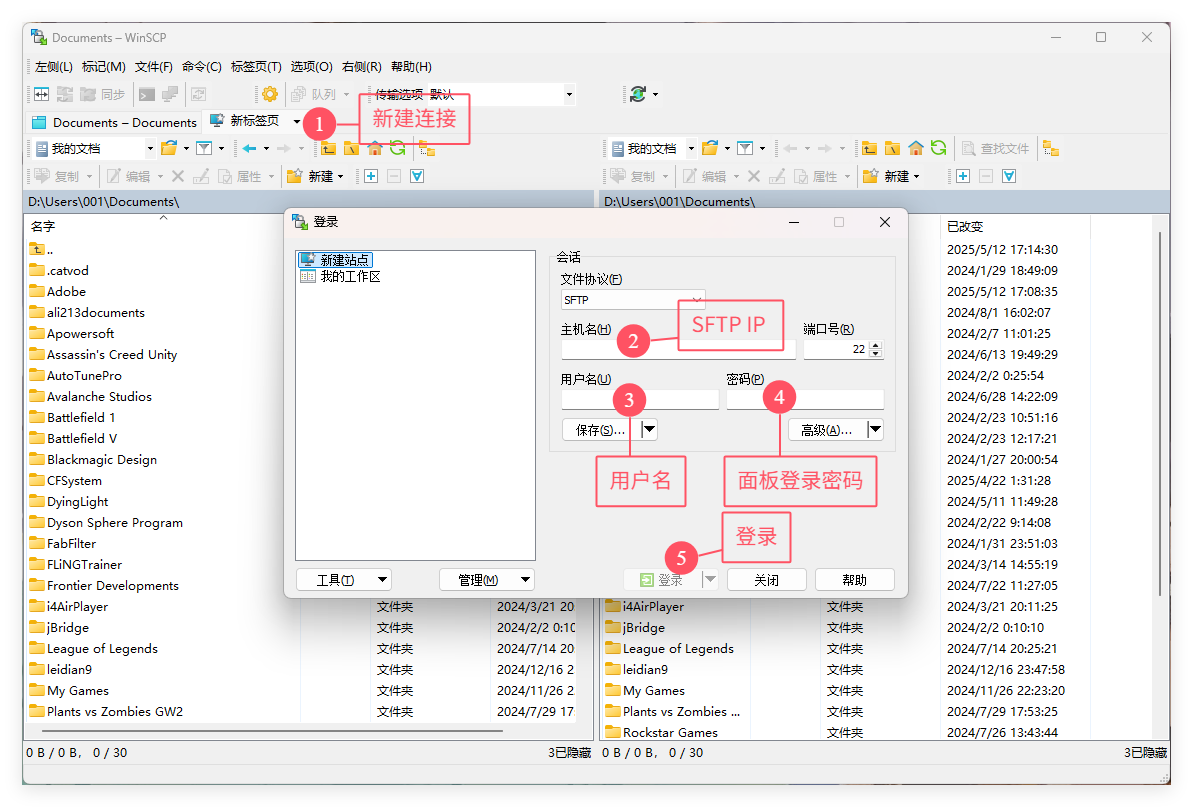
Task: Open the 标签页(T) menu
Action: tap(256, 67)
